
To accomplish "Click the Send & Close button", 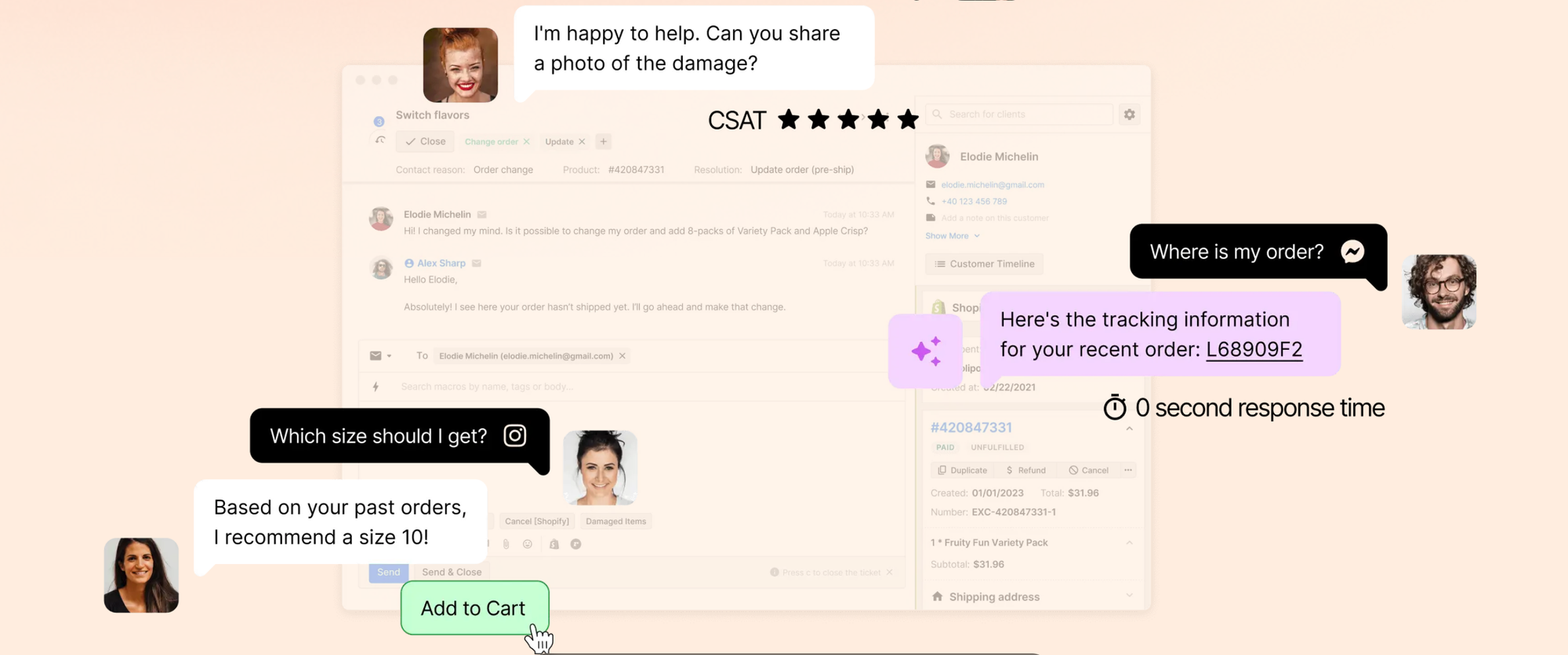I will (x=452, y=573).
